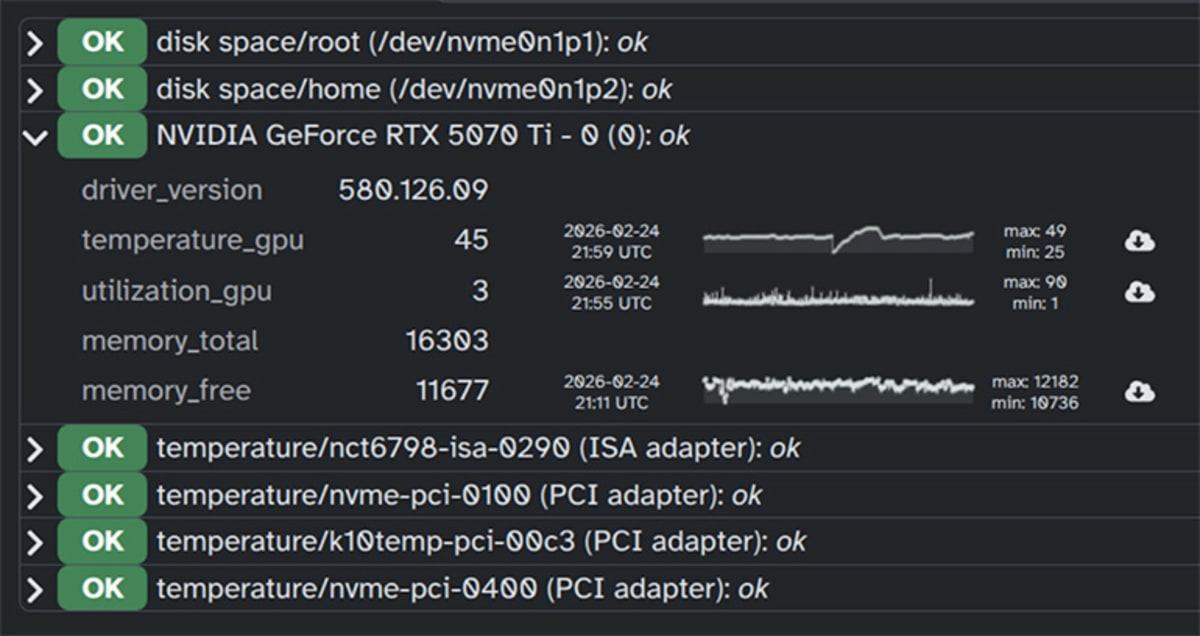Click OK badge on NVIDIA GeForce RTX 5070 Ti
This screenshot has height=636, width=1200.
(x=101, y=135)
